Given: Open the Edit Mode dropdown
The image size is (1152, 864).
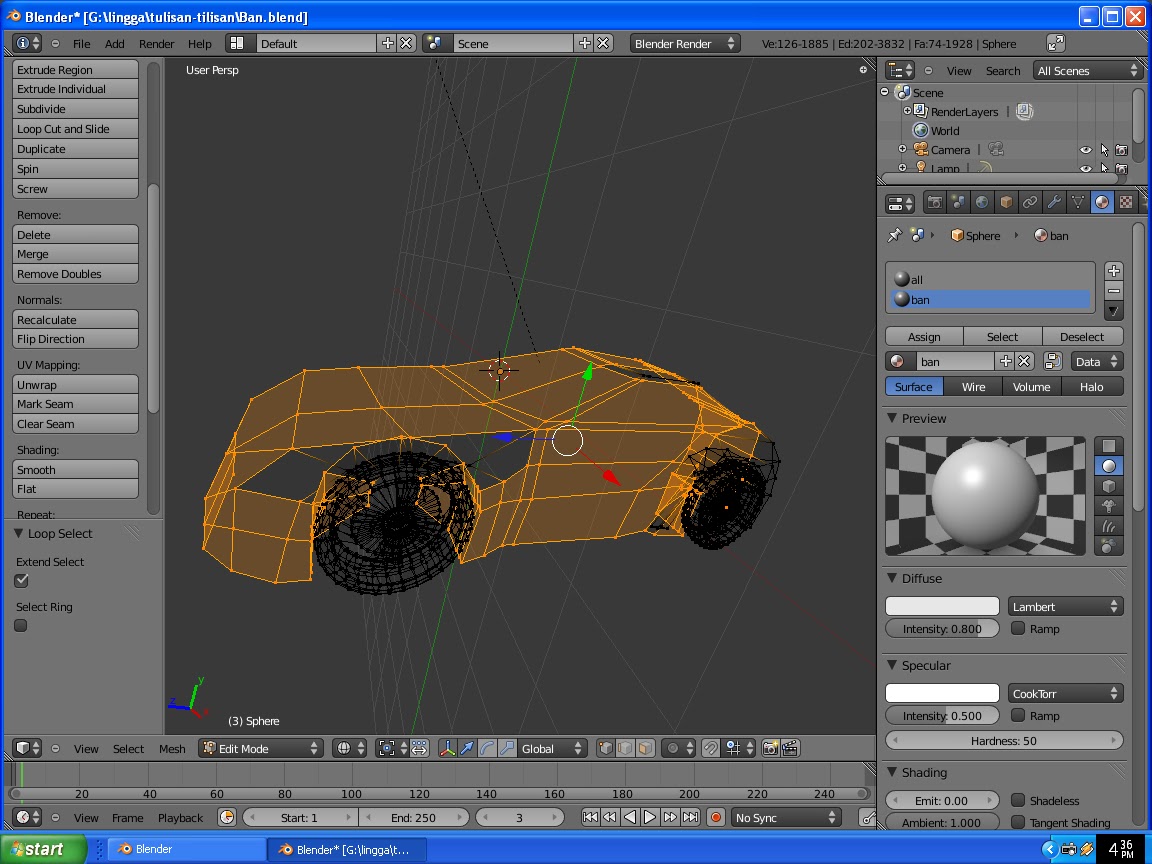Looking at the screenshot, I should click(x=261, y=749).
